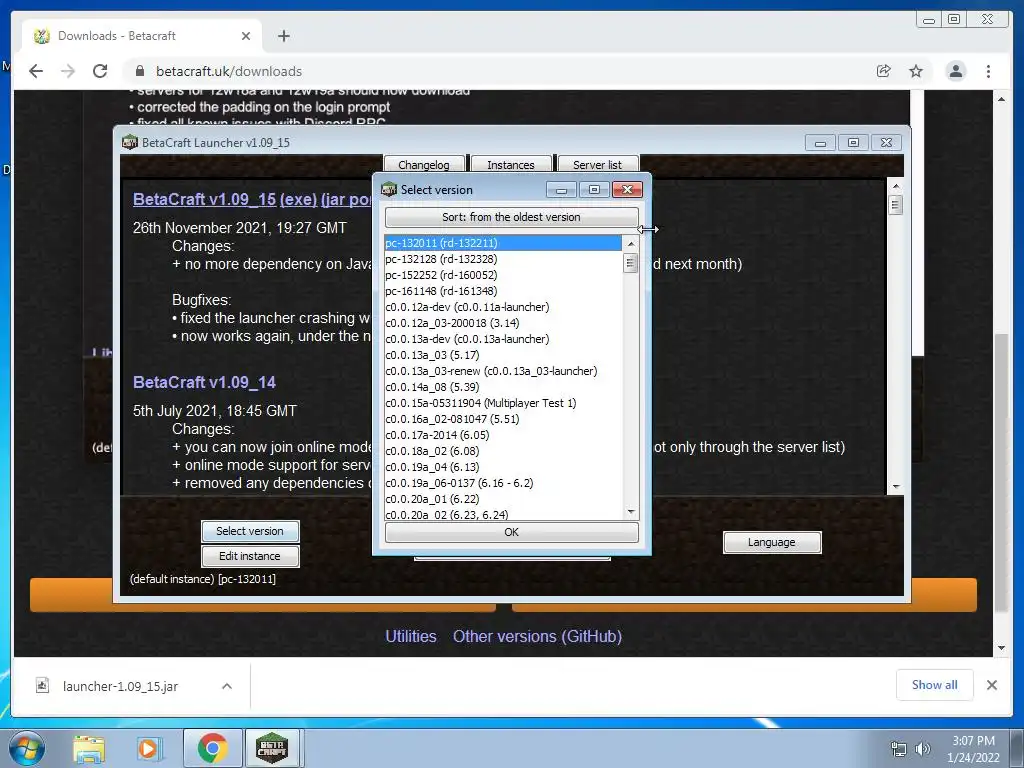Click changelog panel scrollbar up arrow

point(896,186)
